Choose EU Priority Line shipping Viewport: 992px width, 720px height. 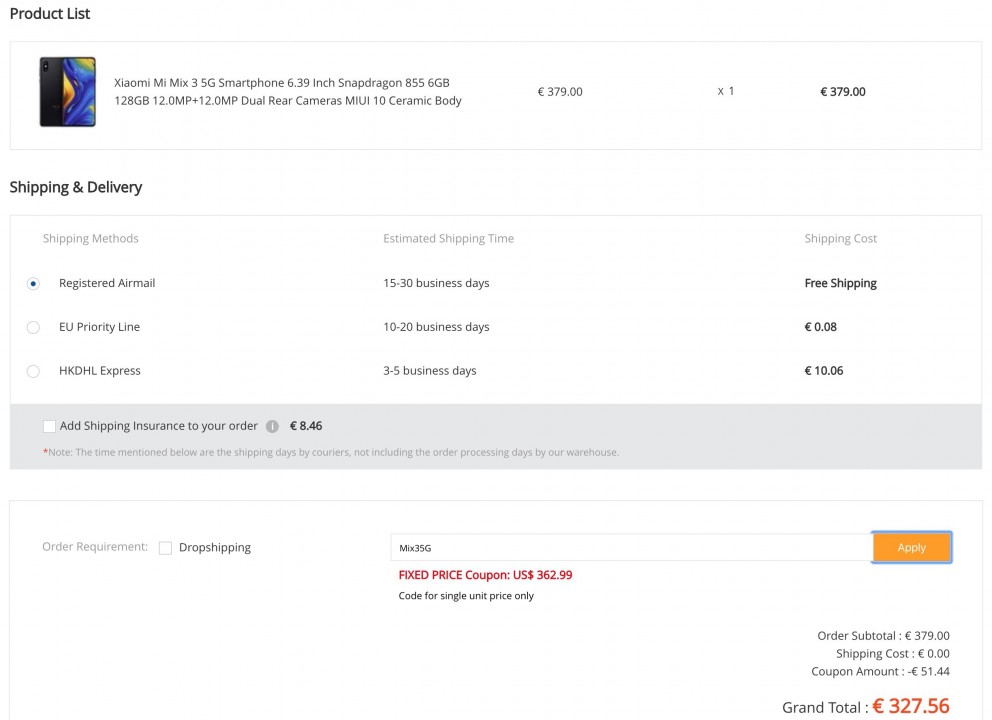(34, 327)
